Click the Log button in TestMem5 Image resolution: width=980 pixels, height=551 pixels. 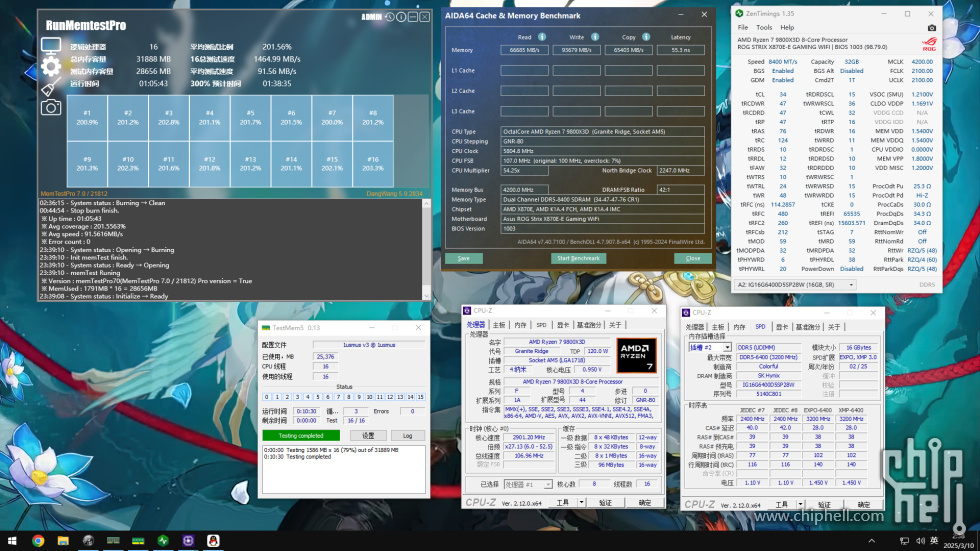(408, 435)
